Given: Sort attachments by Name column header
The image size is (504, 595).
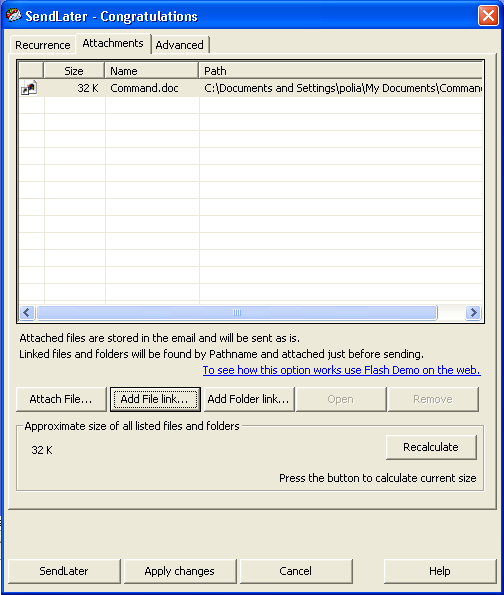Looking at the screenshot, I should pos(151,71).
